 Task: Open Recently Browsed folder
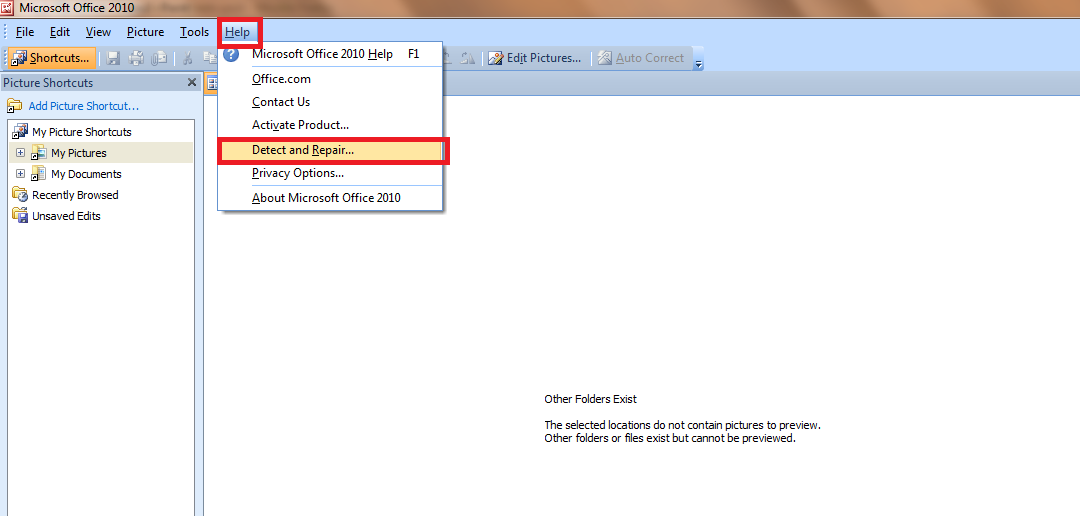coord(75,195)
